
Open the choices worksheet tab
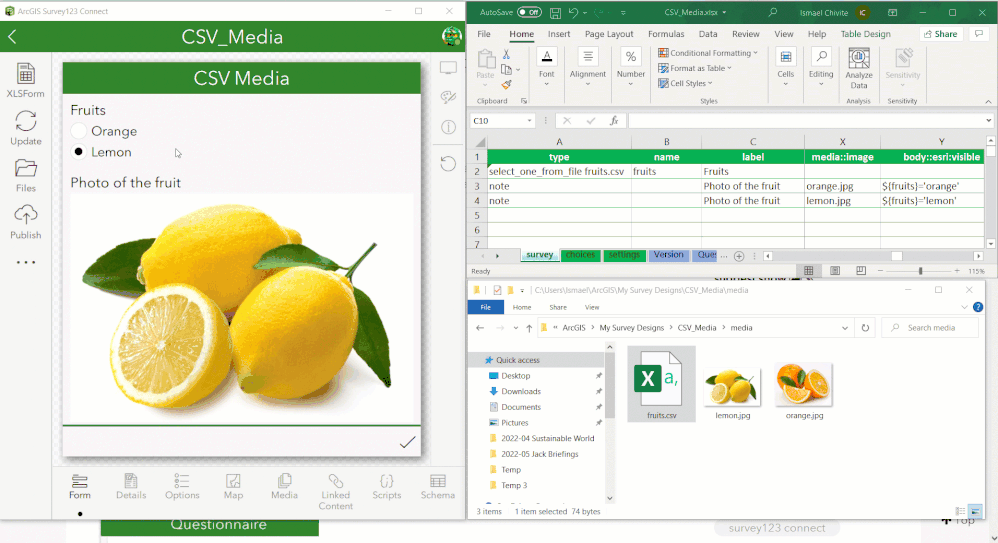pos(580,255)
